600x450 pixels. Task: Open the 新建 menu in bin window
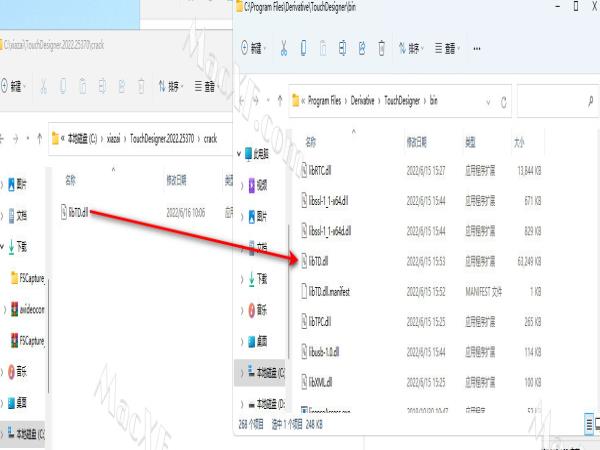tap(254, 48)
